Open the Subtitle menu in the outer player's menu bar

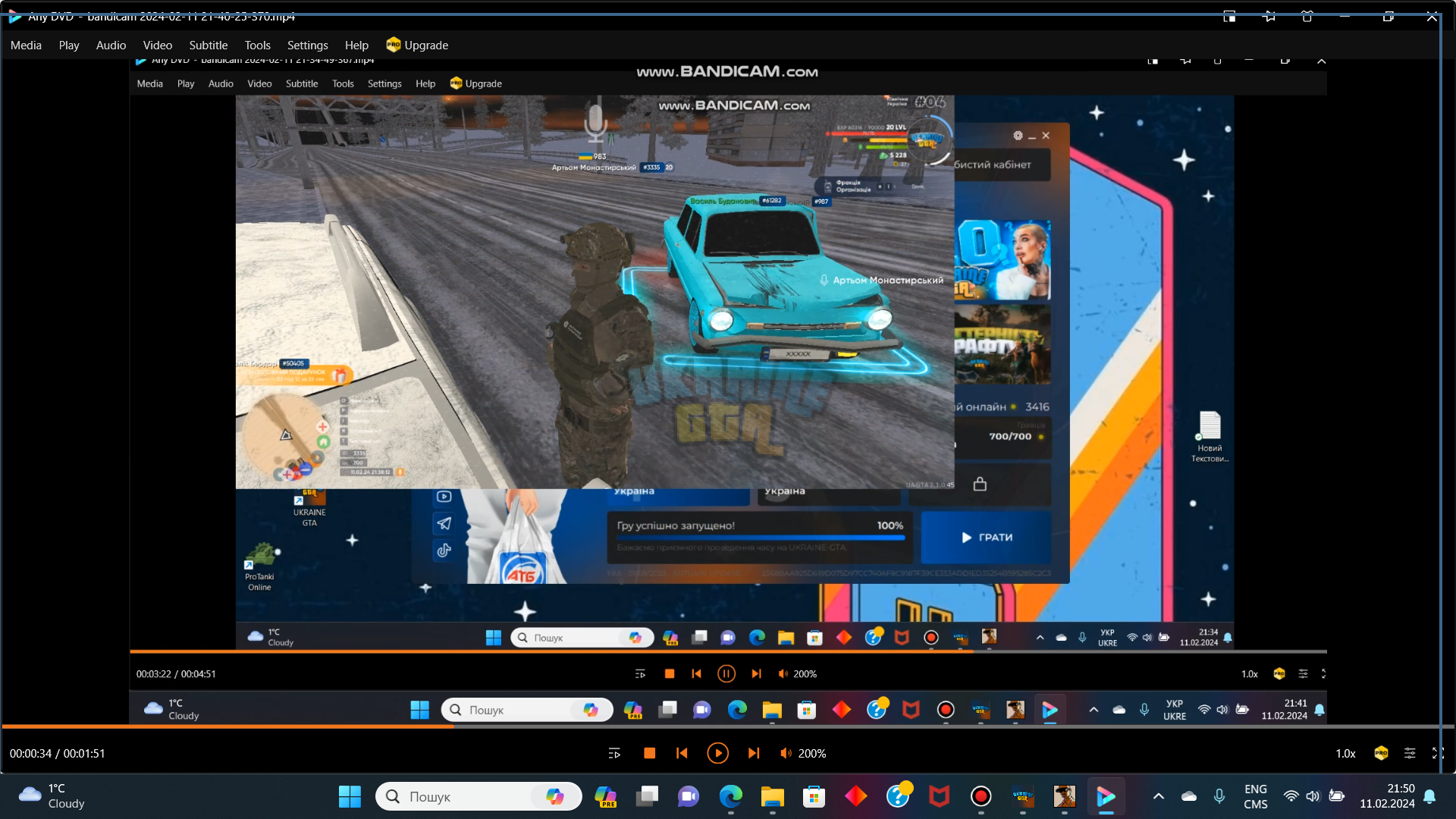pyautogui.click(x=209, y=45)
